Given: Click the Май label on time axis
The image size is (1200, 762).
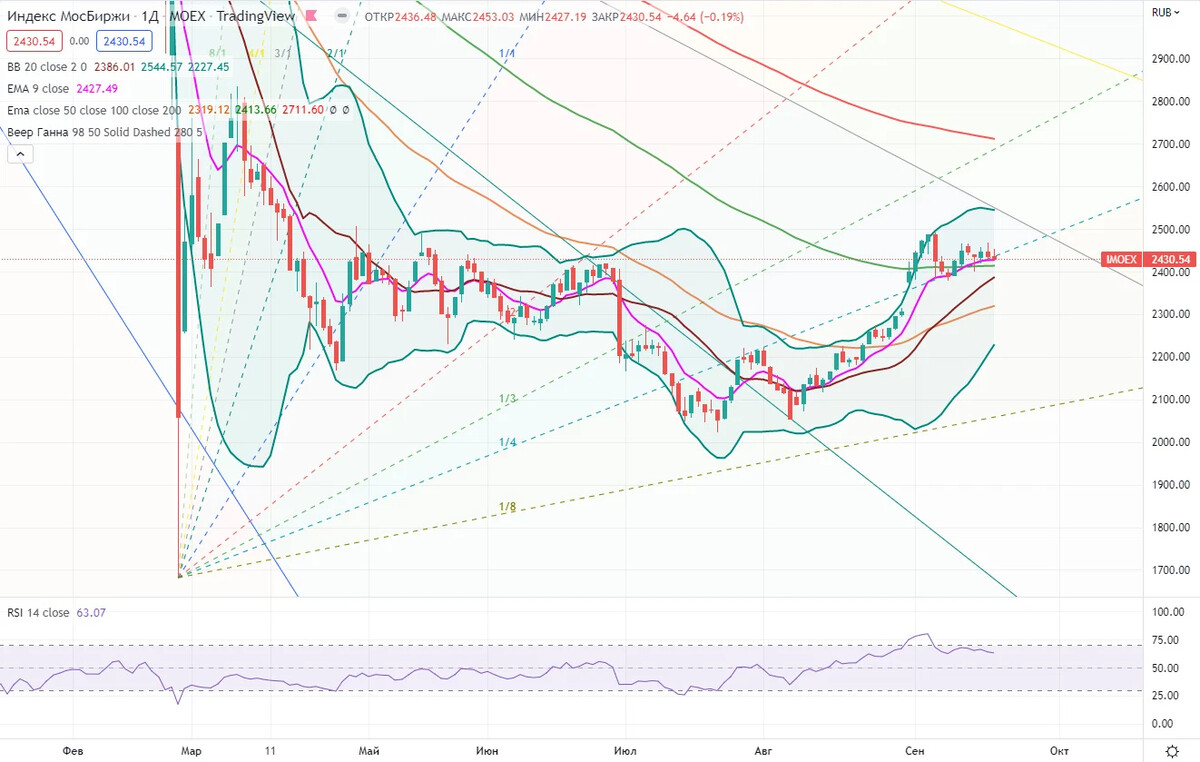Looking at the screenshot, I should 368,749.
